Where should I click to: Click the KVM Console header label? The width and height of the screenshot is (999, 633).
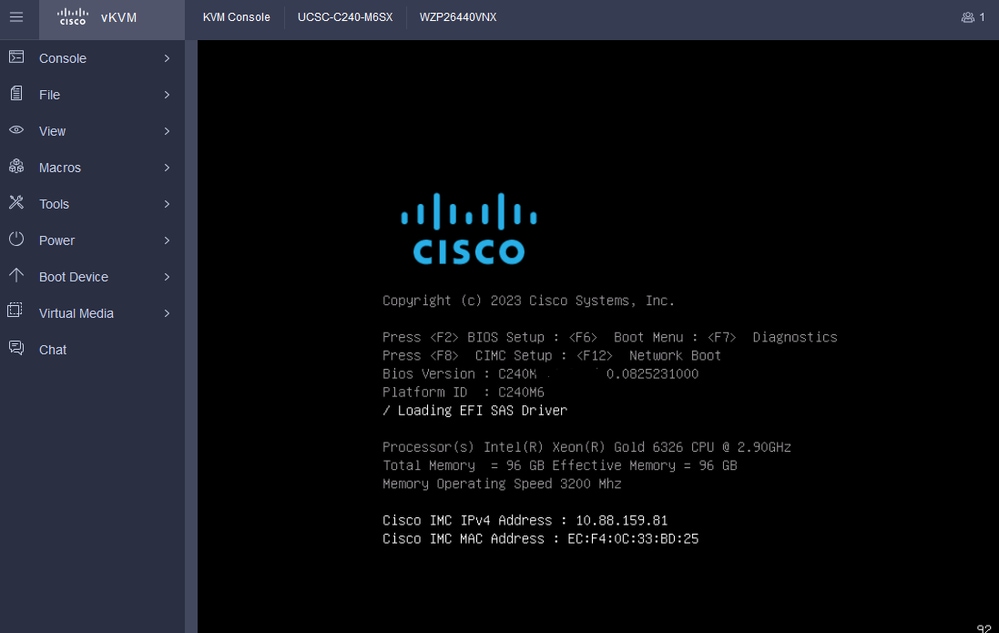point(236,17)
